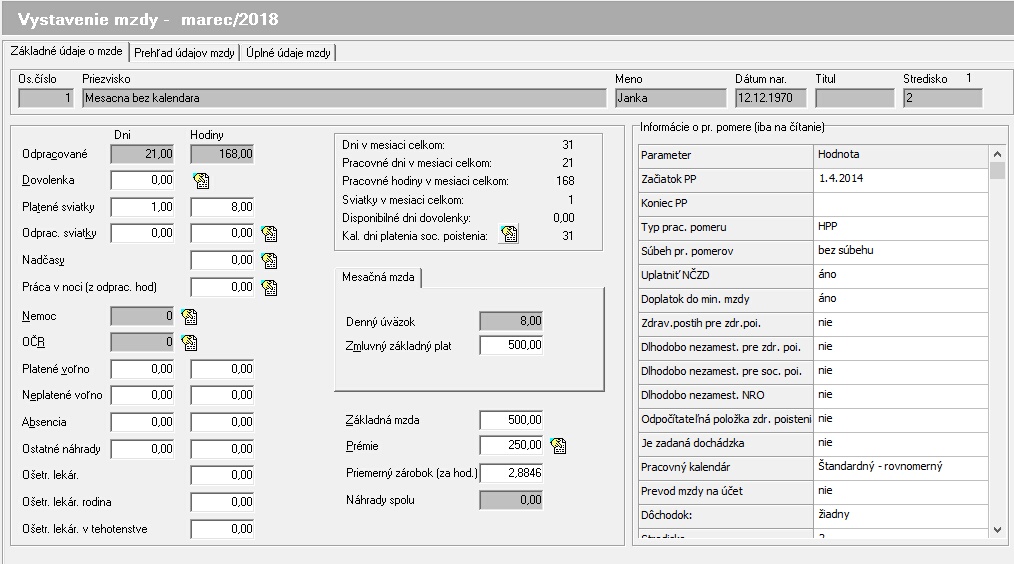
Task: Select the Uplatniť NČZD row label
Action: [x=726, y=275]
